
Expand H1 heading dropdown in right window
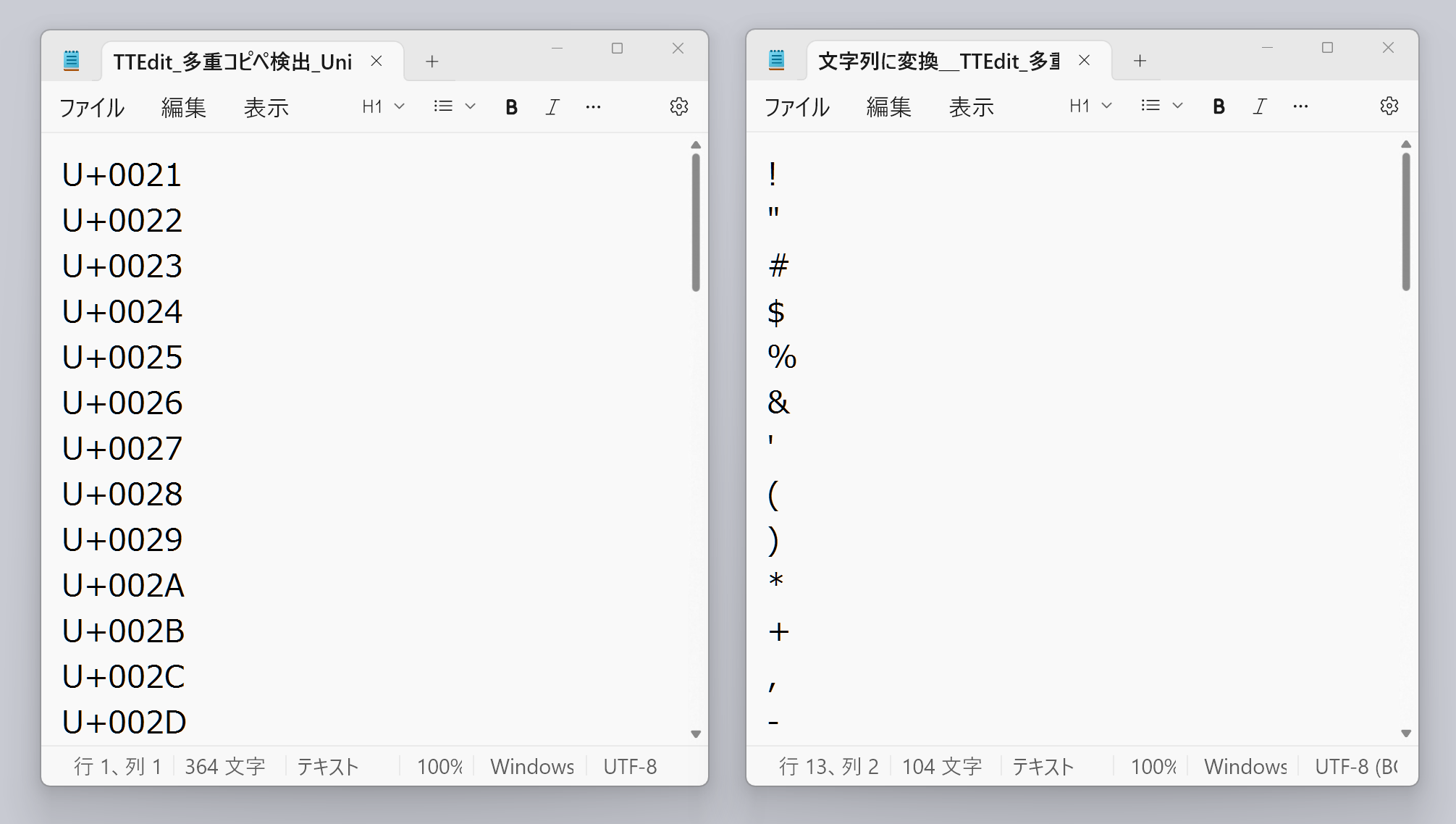[x=1090, y=106]
